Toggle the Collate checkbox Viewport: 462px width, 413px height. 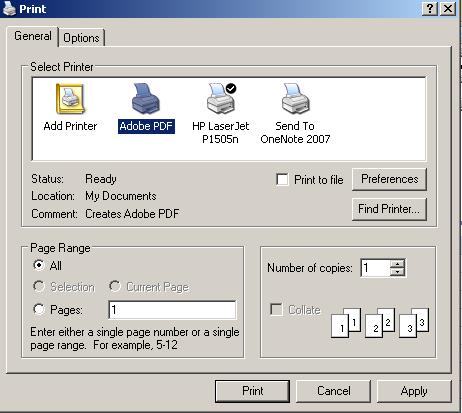[276, 309]
